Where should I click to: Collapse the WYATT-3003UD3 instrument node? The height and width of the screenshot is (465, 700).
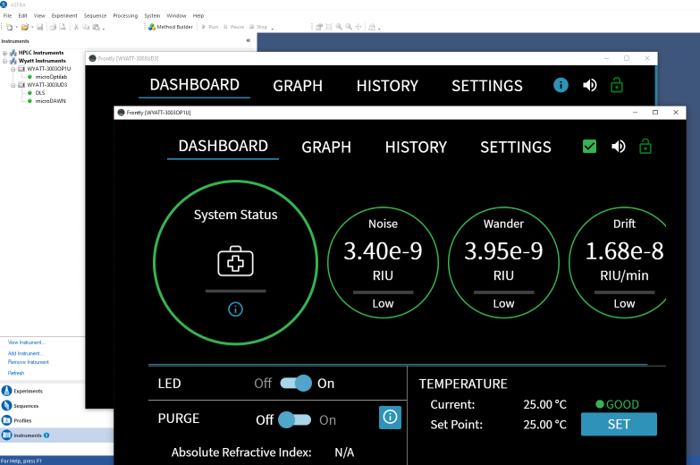(12, 85)
